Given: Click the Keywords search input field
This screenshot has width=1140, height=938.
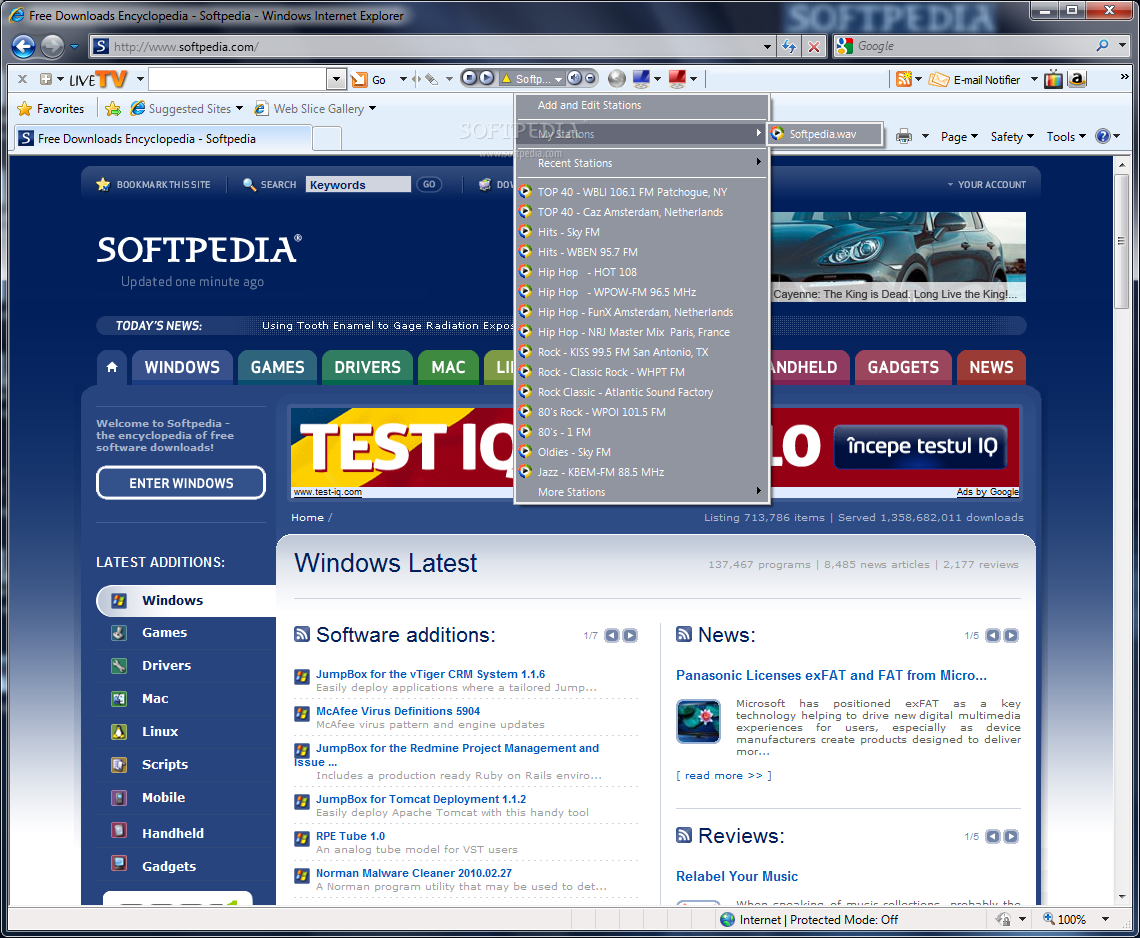Looking at the screenshot, I should tap(358, 185).
